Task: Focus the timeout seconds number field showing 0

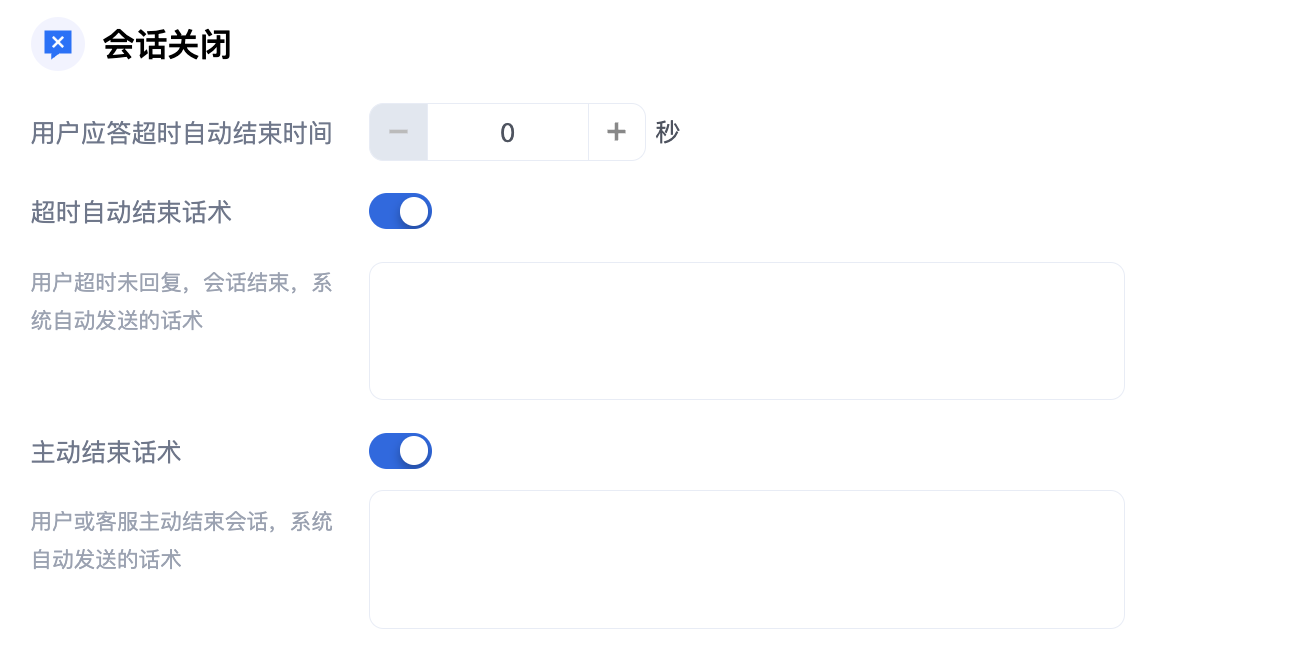Action: coord(507,132)
